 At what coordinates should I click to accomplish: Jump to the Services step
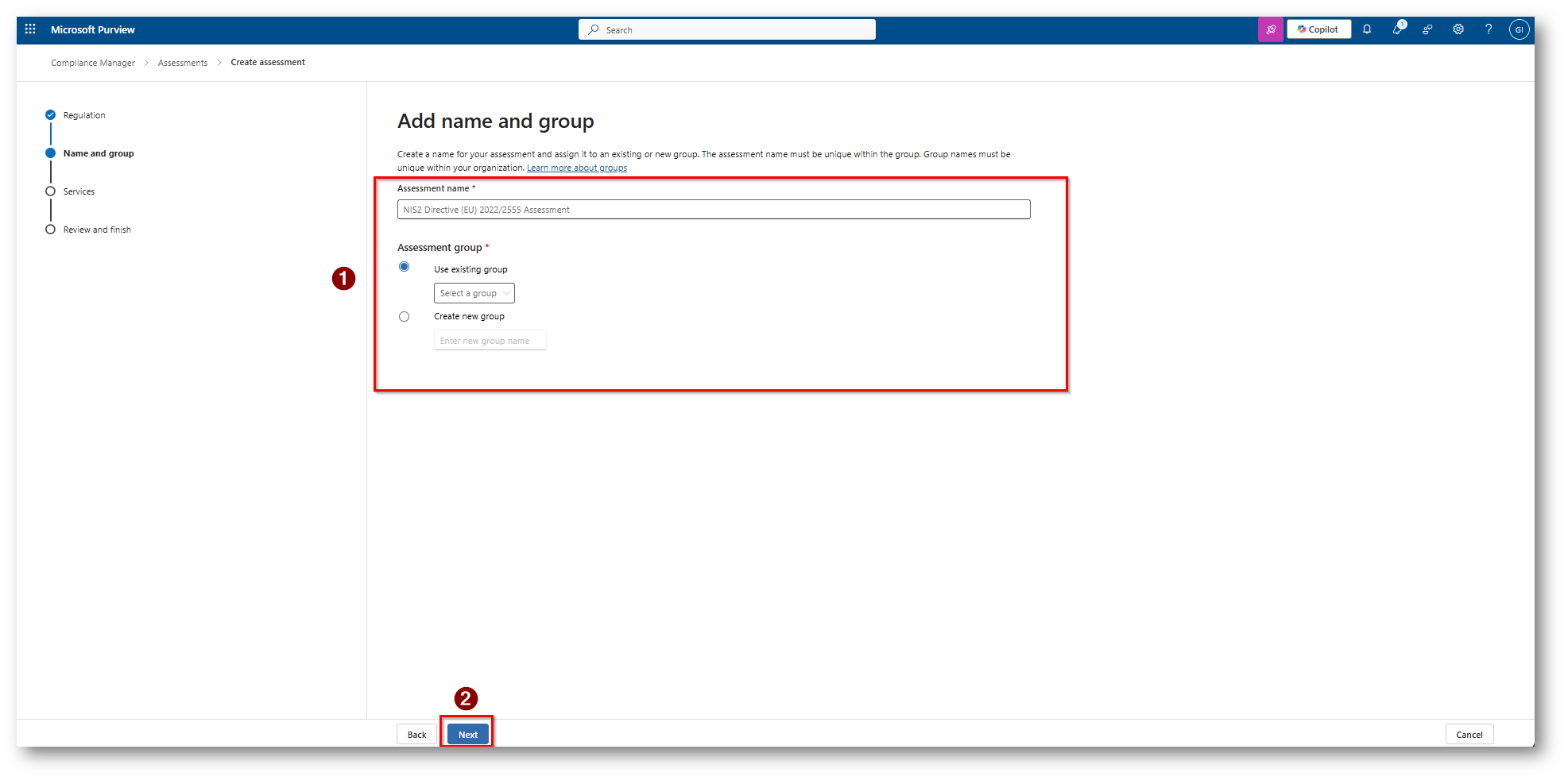[70, 191]
